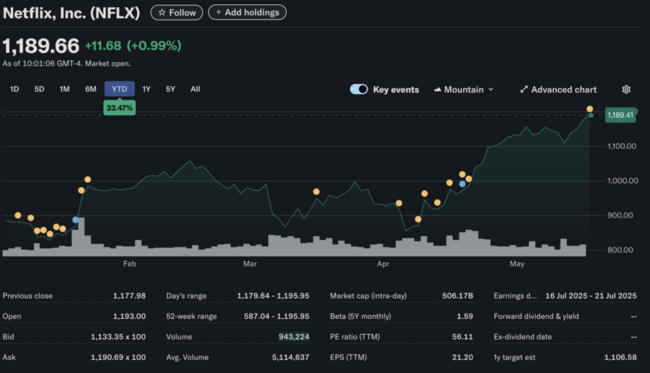Select the 5D time range tab
The width and height of the screenshot is (650, 373).
tap(39, 89)
